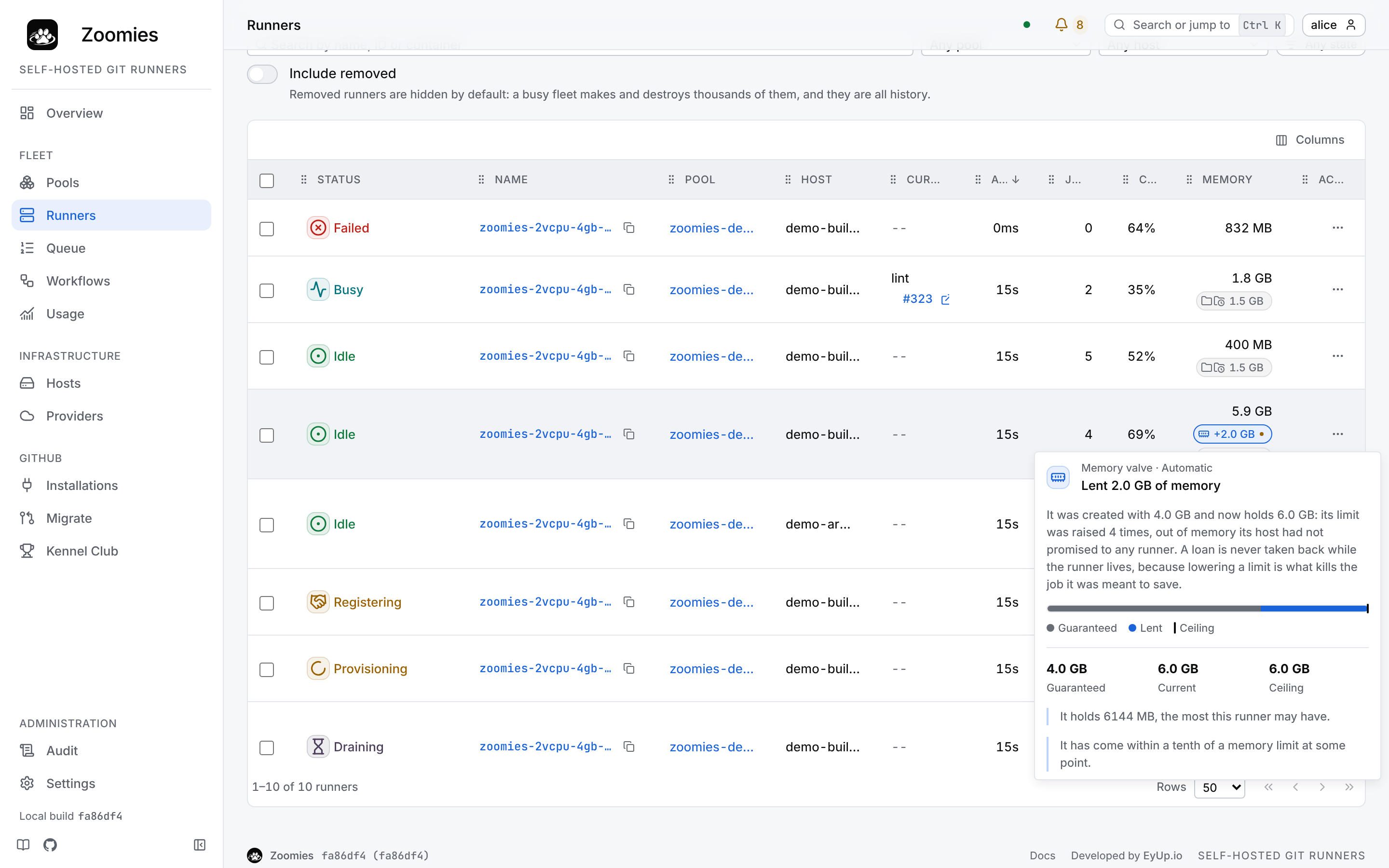1389x868 pixels.
Task: Open GitHub icon in sidebar footer
Action: click(50, 844)
